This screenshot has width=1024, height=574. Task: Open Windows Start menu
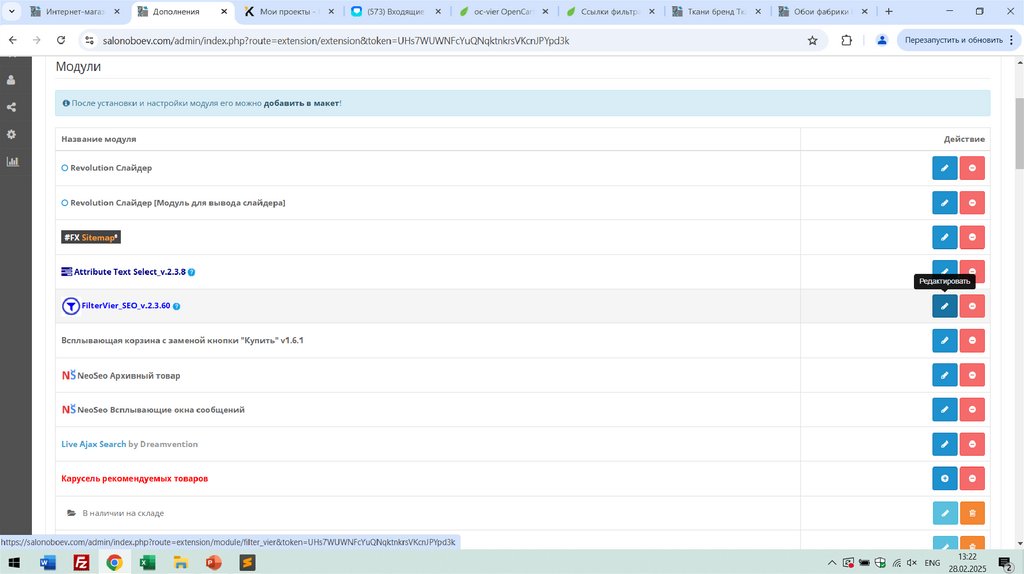pos(14,562)
